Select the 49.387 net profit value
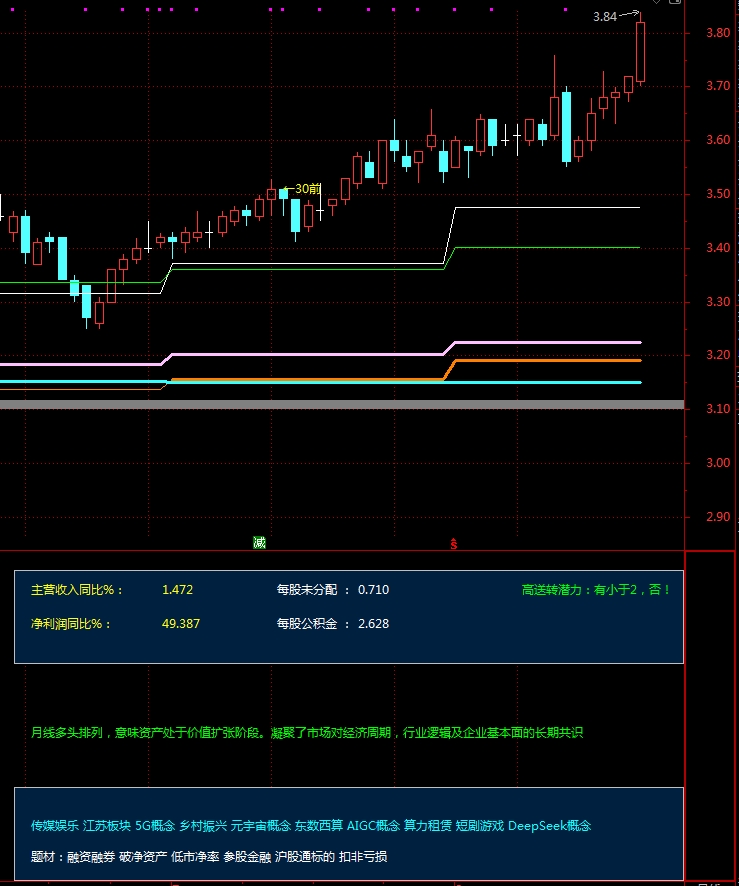 [x=181, y=624]
